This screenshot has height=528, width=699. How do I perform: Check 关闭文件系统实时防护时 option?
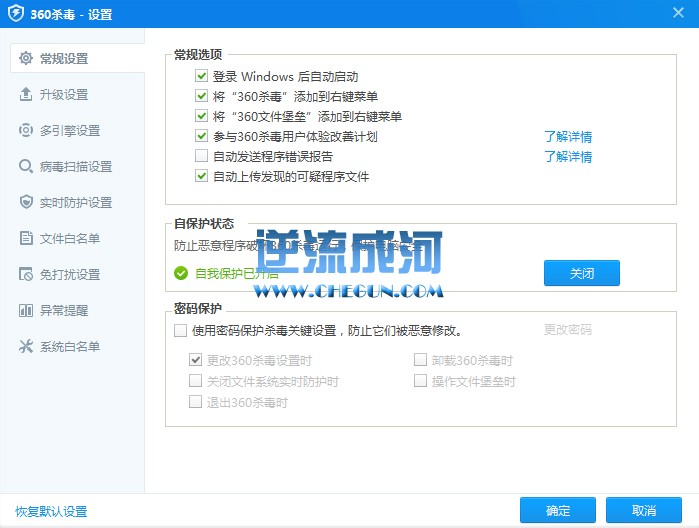point(195,381)
